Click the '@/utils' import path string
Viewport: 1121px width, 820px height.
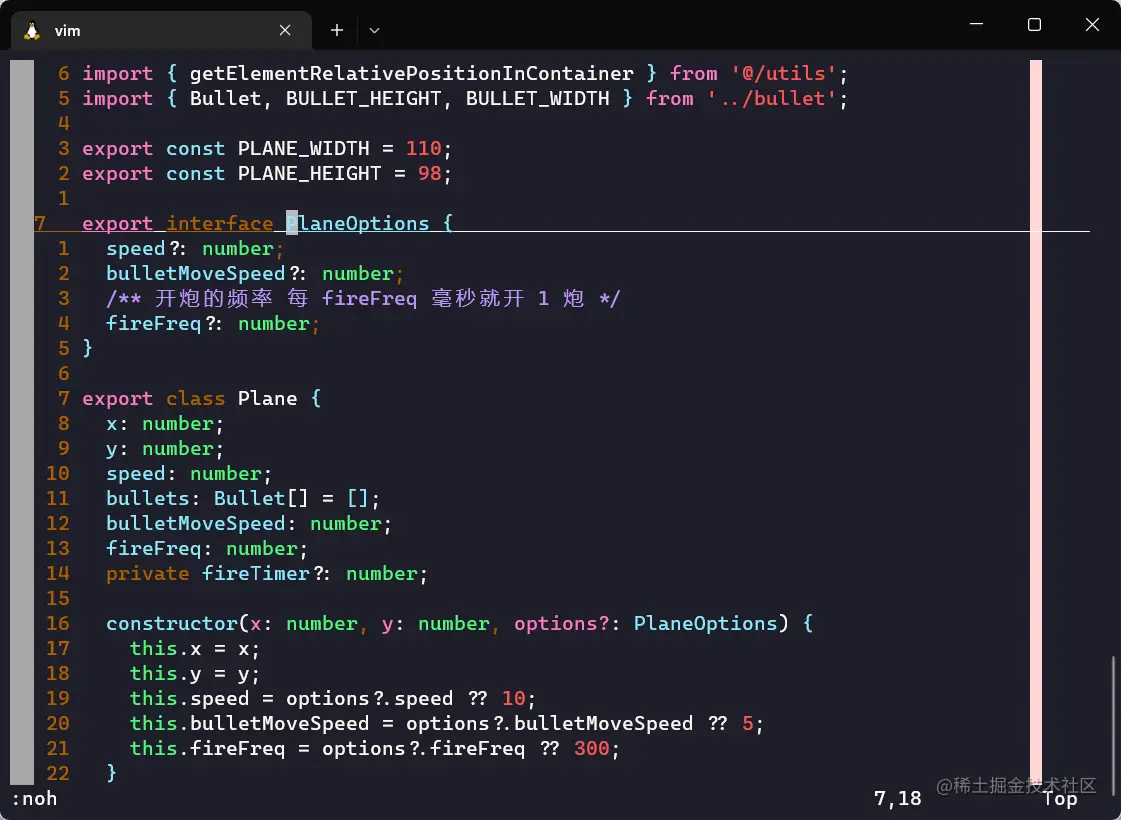click(784, 74)
